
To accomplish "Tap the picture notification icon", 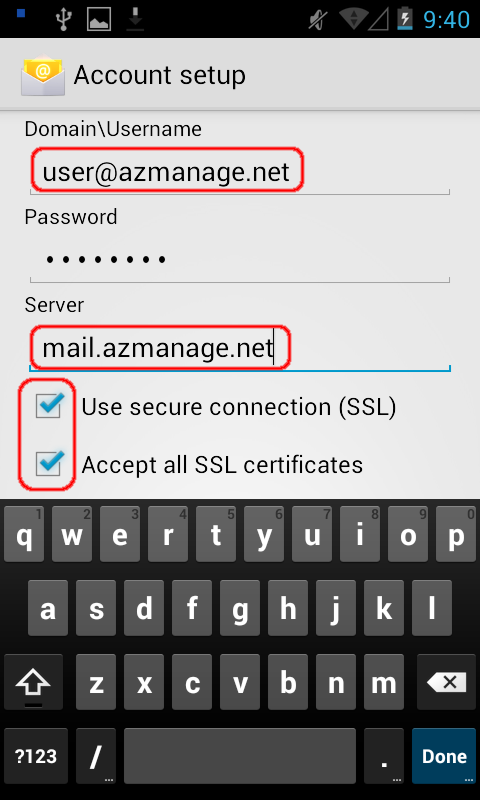I will tap(99, 19).
